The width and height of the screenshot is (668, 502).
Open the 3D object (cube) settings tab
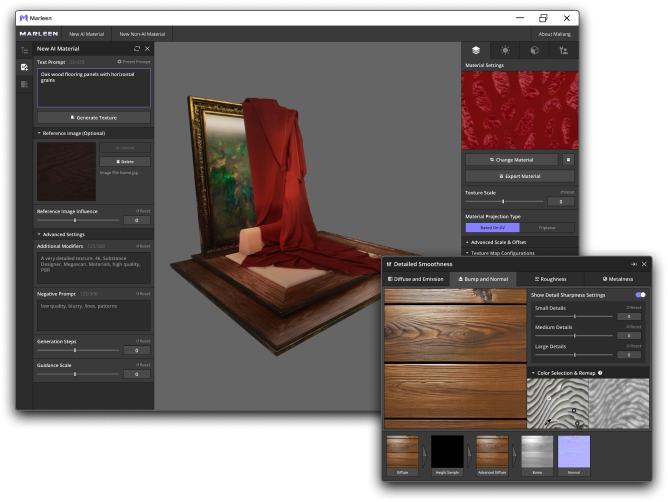coord(534,50)
